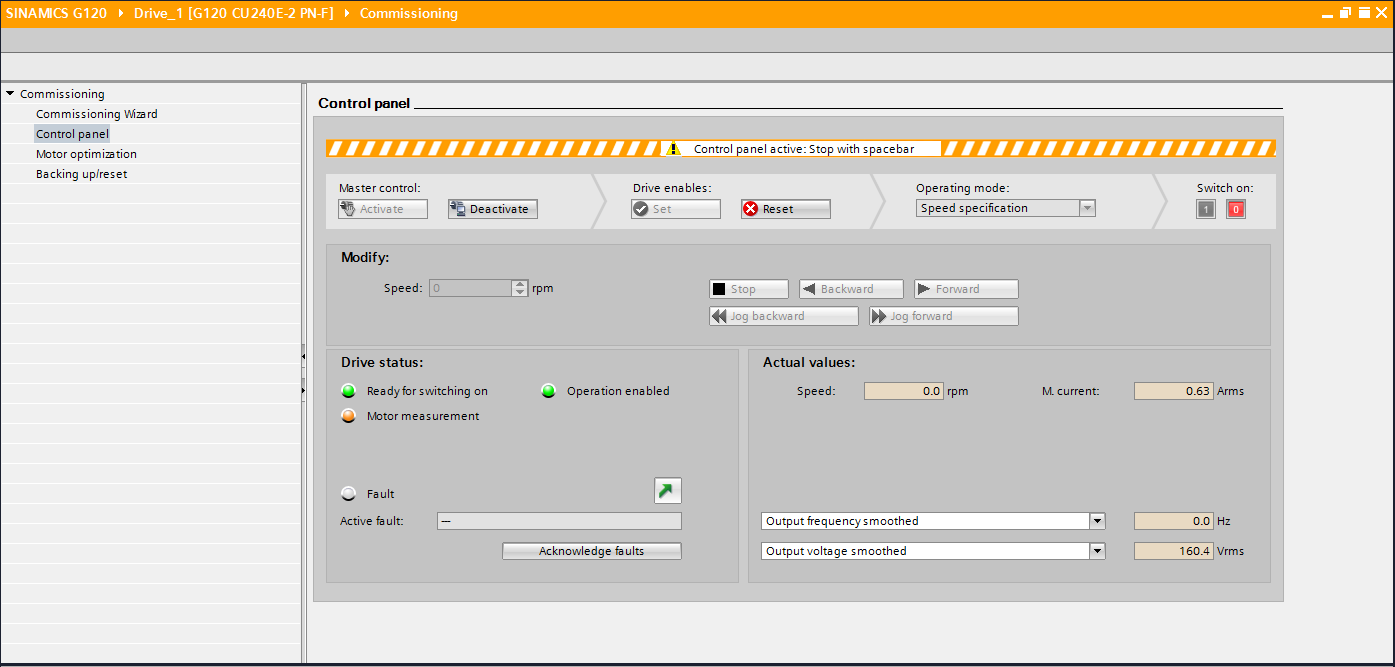Click the upper pane splitter collapse arrow
The height and width of the screenshot is (667, 1395).
303,356
